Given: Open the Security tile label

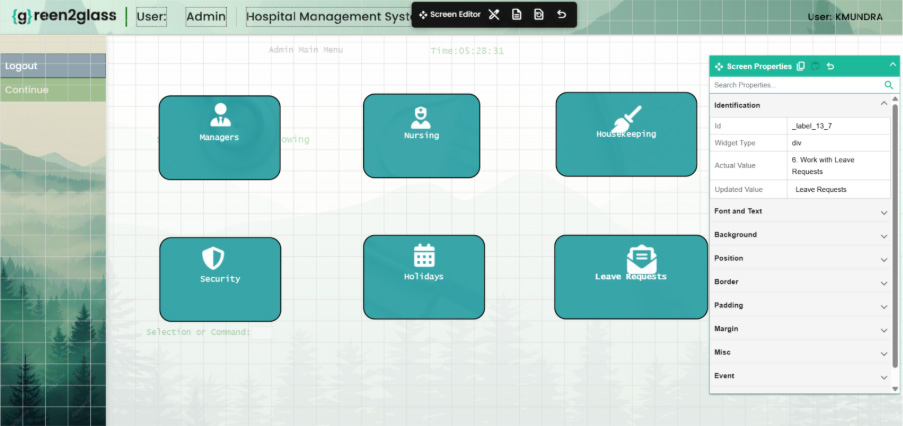Looking at the screenshot, I should pos(220,279).
